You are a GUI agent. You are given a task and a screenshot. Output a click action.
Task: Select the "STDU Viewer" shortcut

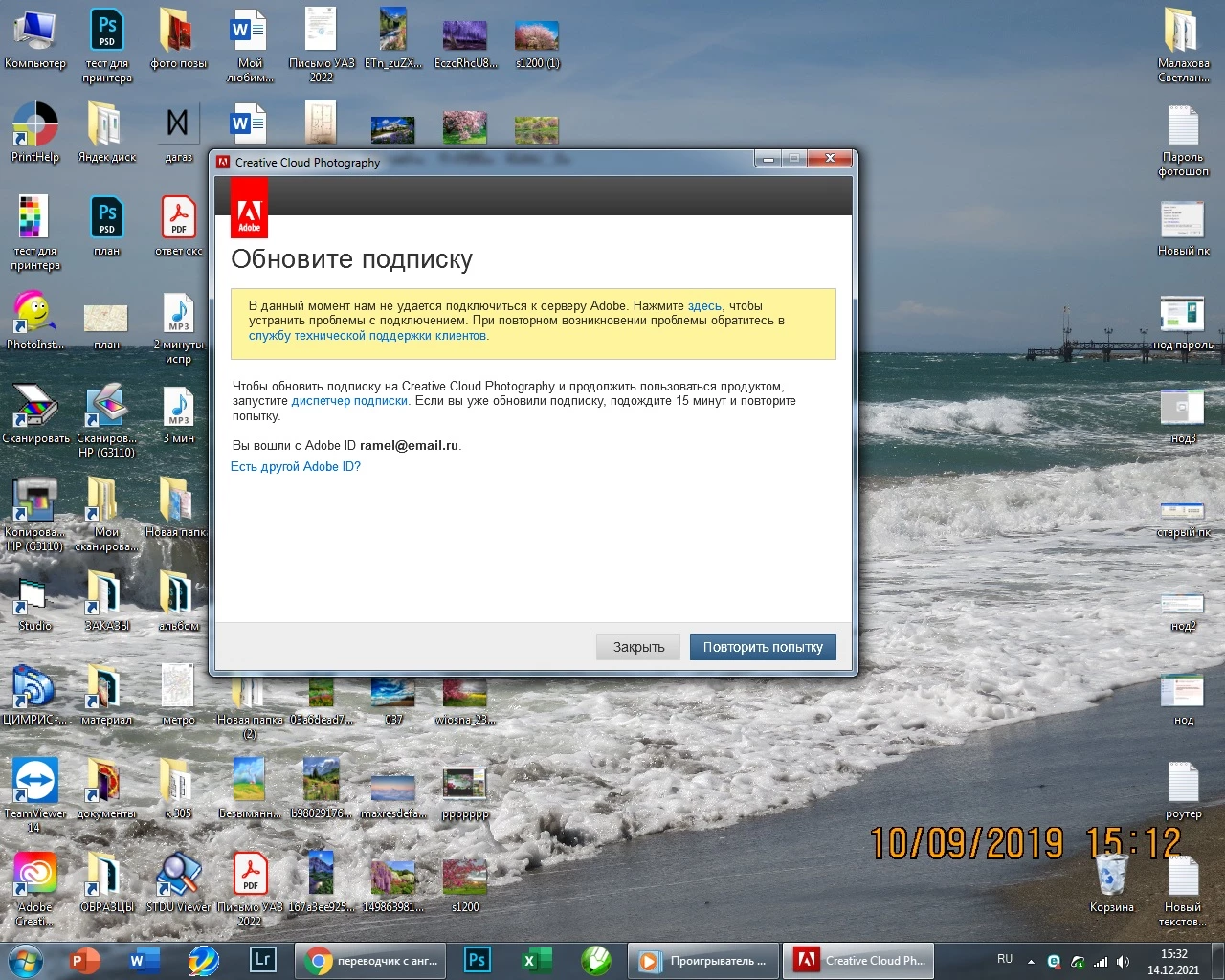point(178,882)
